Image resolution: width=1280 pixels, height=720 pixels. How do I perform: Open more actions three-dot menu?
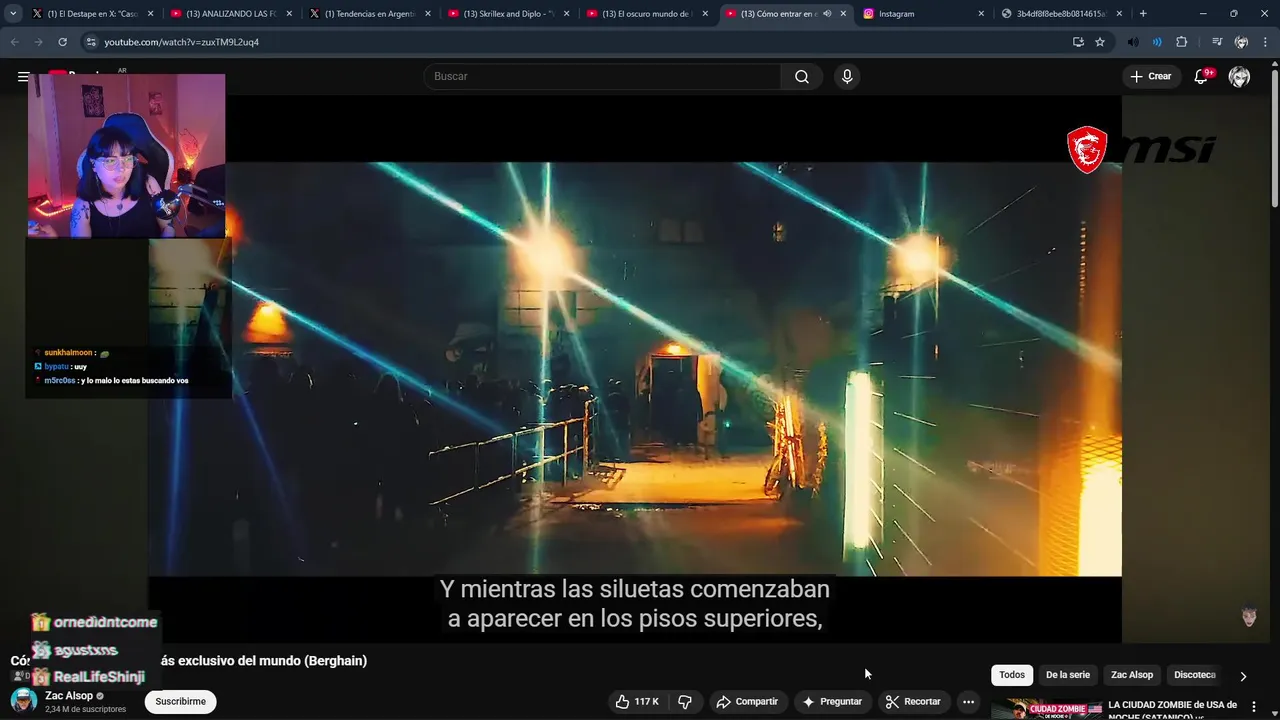[968, 702]
